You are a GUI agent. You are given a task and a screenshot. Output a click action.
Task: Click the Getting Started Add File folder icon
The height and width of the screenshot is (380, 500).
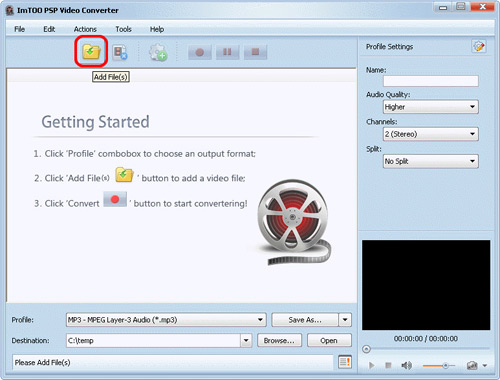pos(124,175)
